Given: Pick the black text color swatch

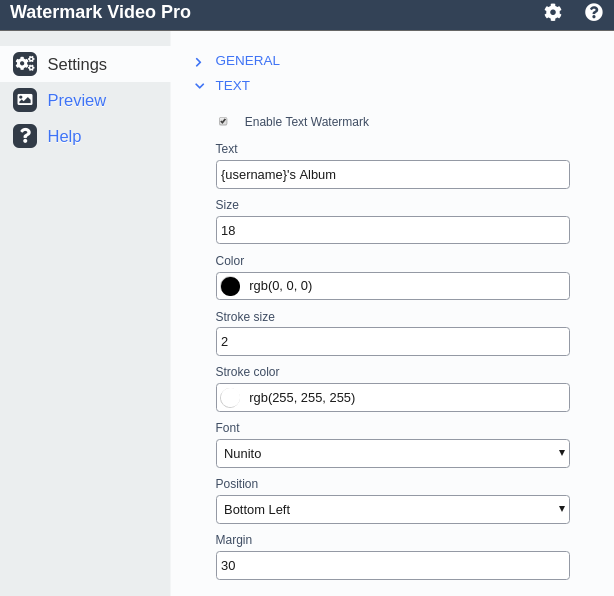Looking at the screenshot, I should (x=231, y=286).
